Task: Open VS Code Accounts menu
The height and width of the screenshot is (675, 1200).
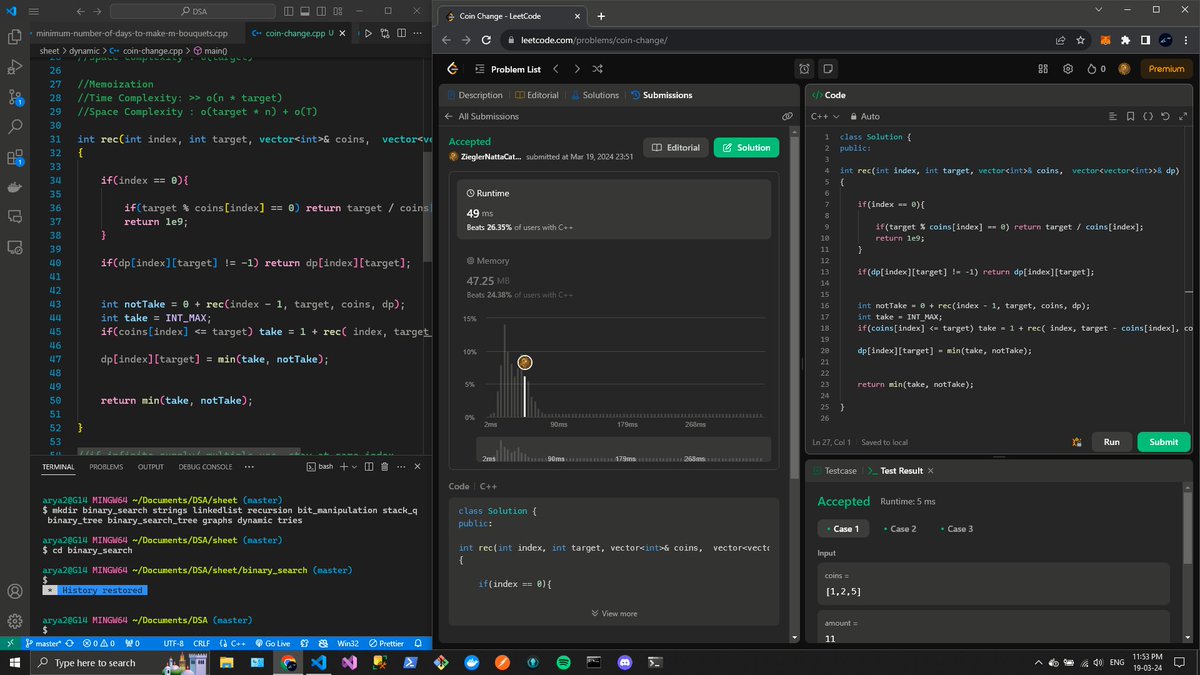Action: [15, 591]
